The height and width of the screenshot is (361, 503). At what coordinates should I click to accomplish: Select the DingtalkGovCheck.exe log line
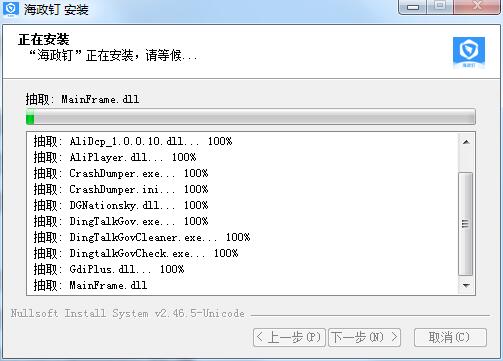pyautogui.click(x=136, y=253)
